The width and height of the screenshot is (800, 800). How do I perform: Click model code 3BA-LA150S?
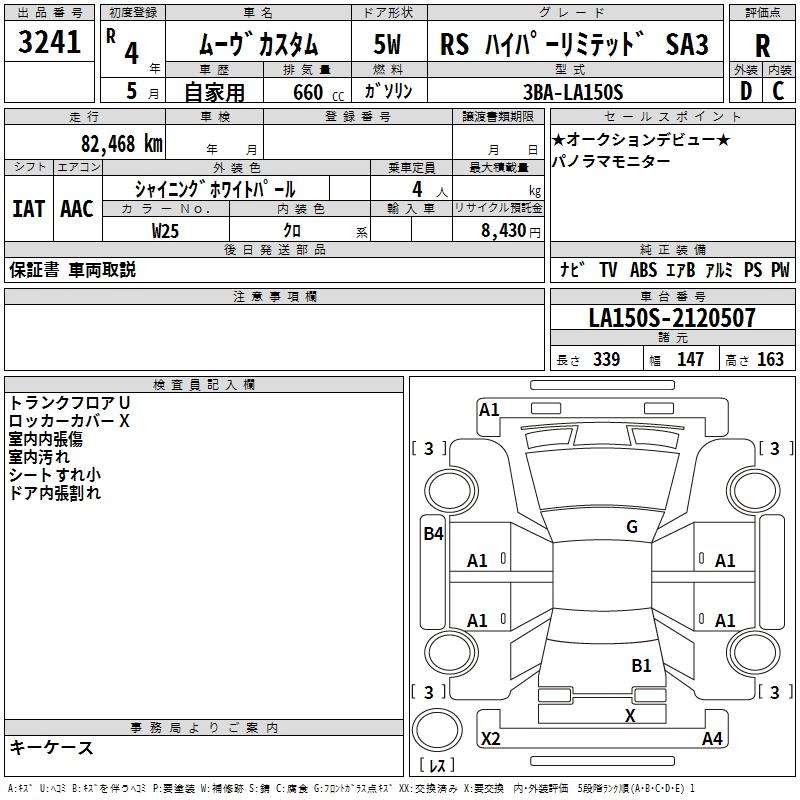click(573, 92)
